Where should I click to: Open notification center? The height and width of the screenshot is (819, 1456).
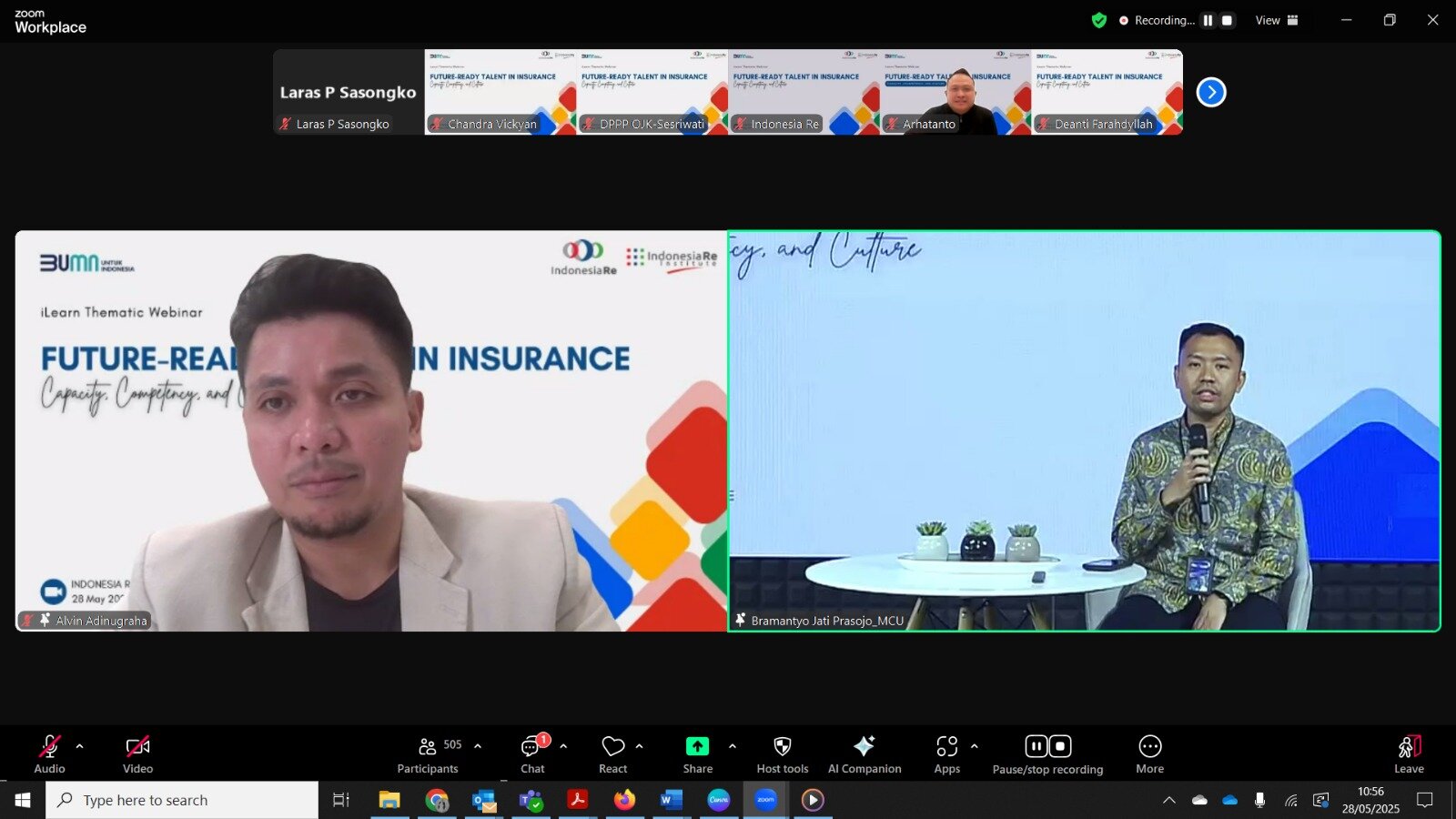(1425, 800)
